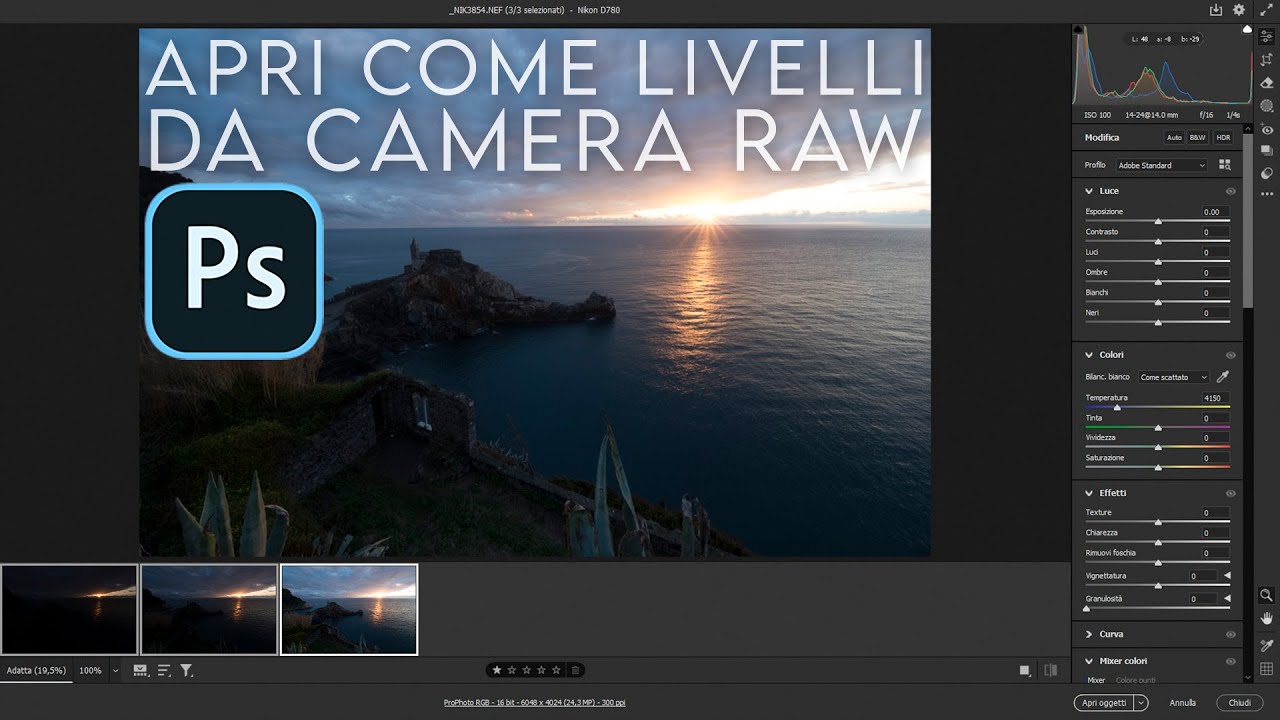The width and height of the screenshot is (1280, 720).
Task: Select the Healing eraser tool
Action: click(x=1266, y=83)
